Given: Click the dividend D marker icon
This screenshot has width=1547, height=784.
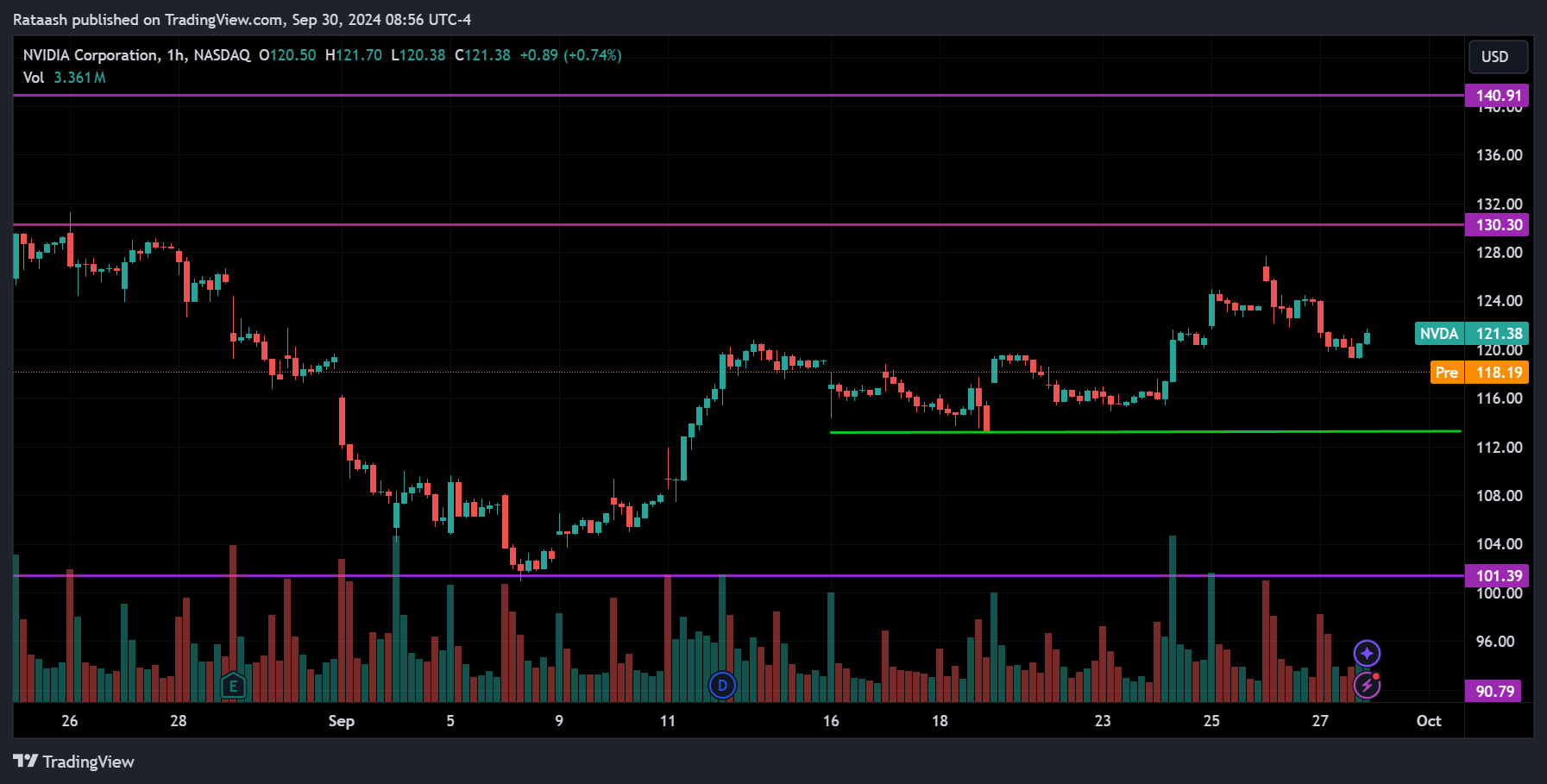Looking at the screenshot, I should [x=722, y=686].
